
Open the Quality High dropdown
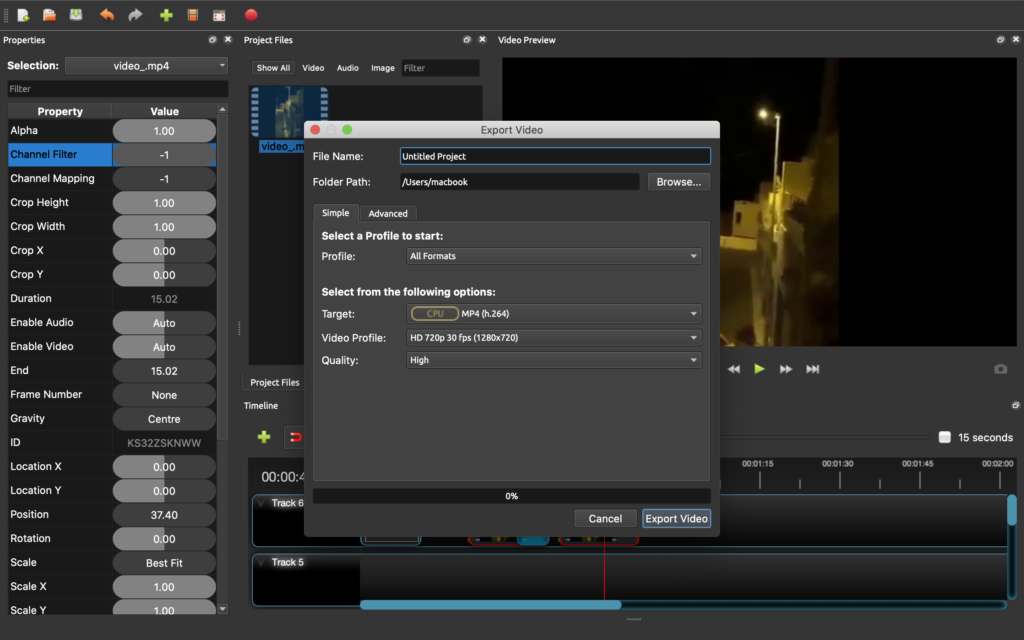click(554, 360)
